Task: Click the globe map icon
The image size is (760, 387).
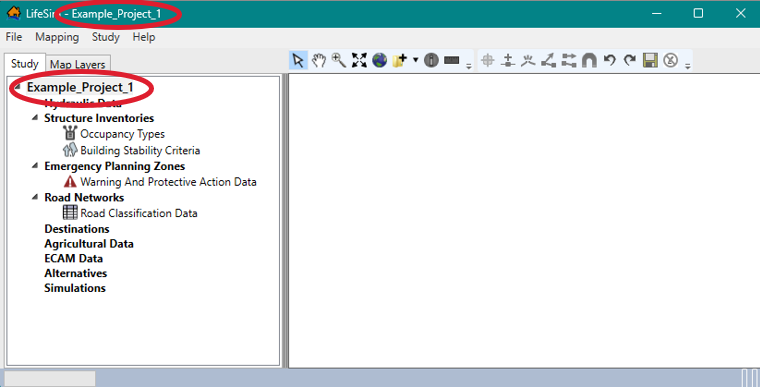Action: click(x=380, y=61)
